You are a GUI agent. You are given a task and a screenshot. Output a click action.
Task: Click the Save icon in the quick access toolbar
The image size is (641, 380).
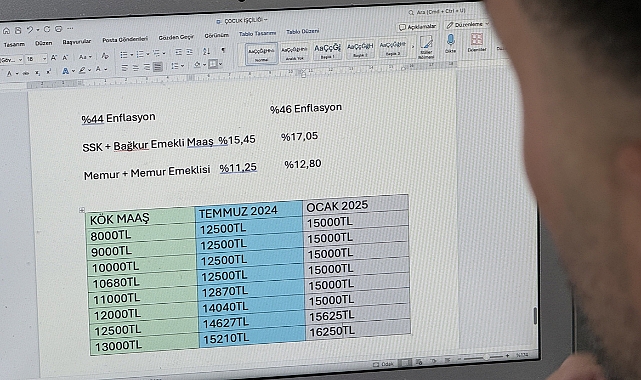coord(18,31)
